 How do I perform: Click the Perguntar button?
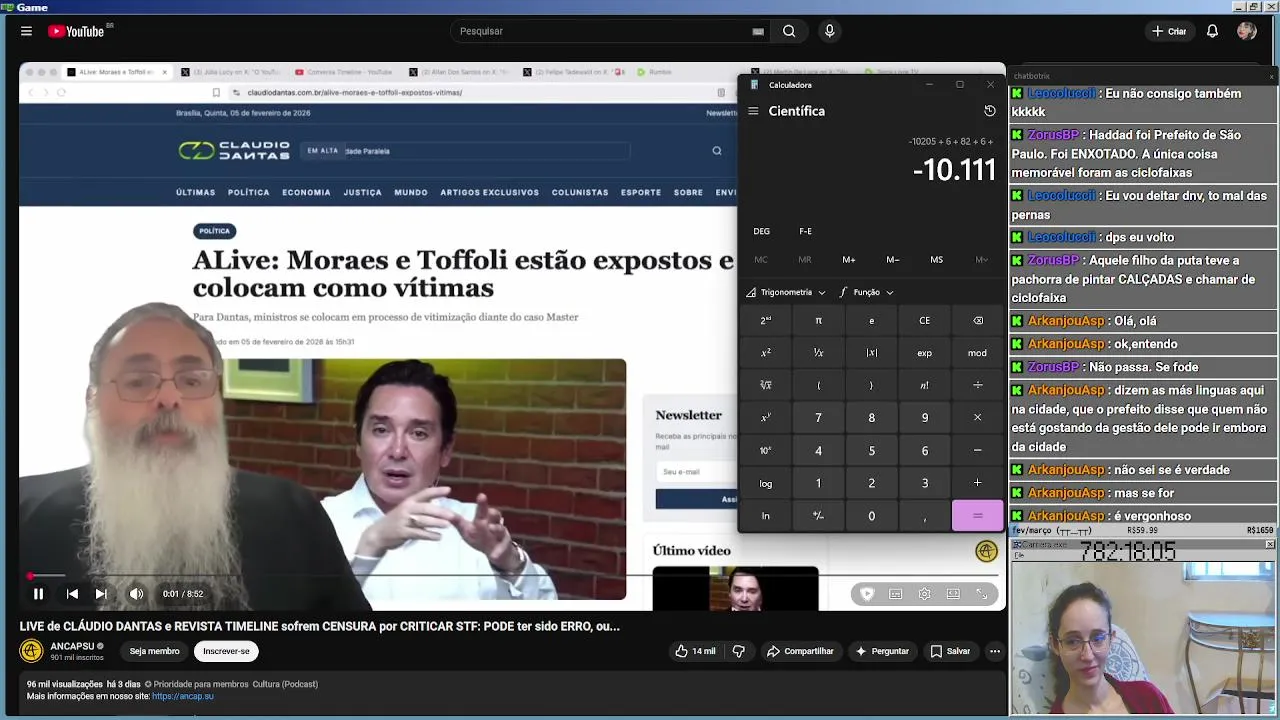(881, 651)
